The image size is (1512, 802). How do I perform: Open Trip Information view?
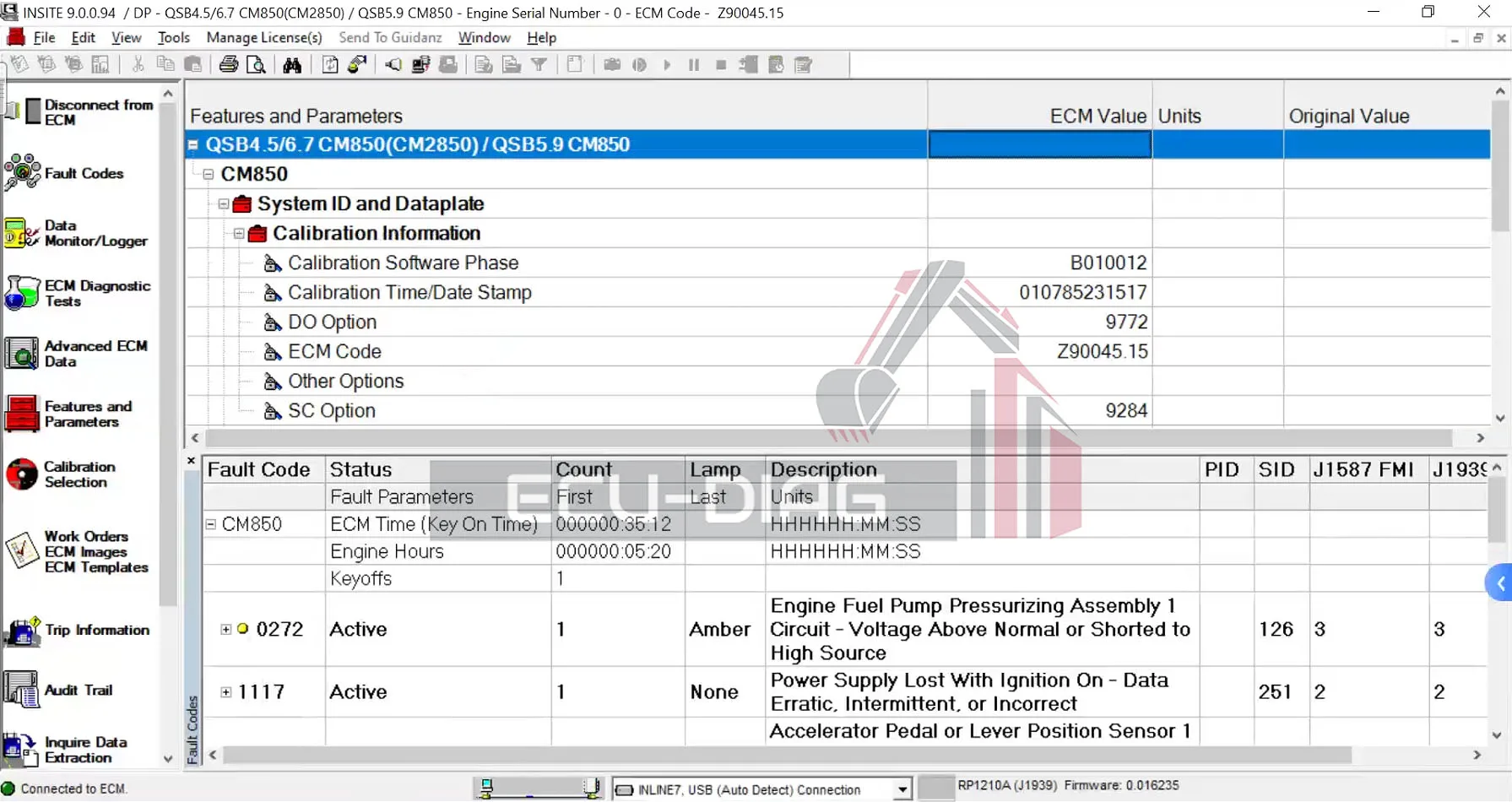click(78, 630)
